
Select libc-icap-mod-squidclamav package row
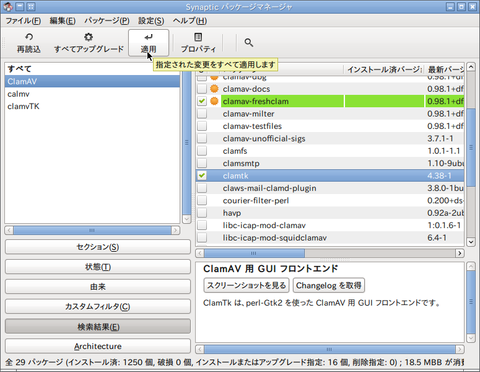(x=330, y=237)
